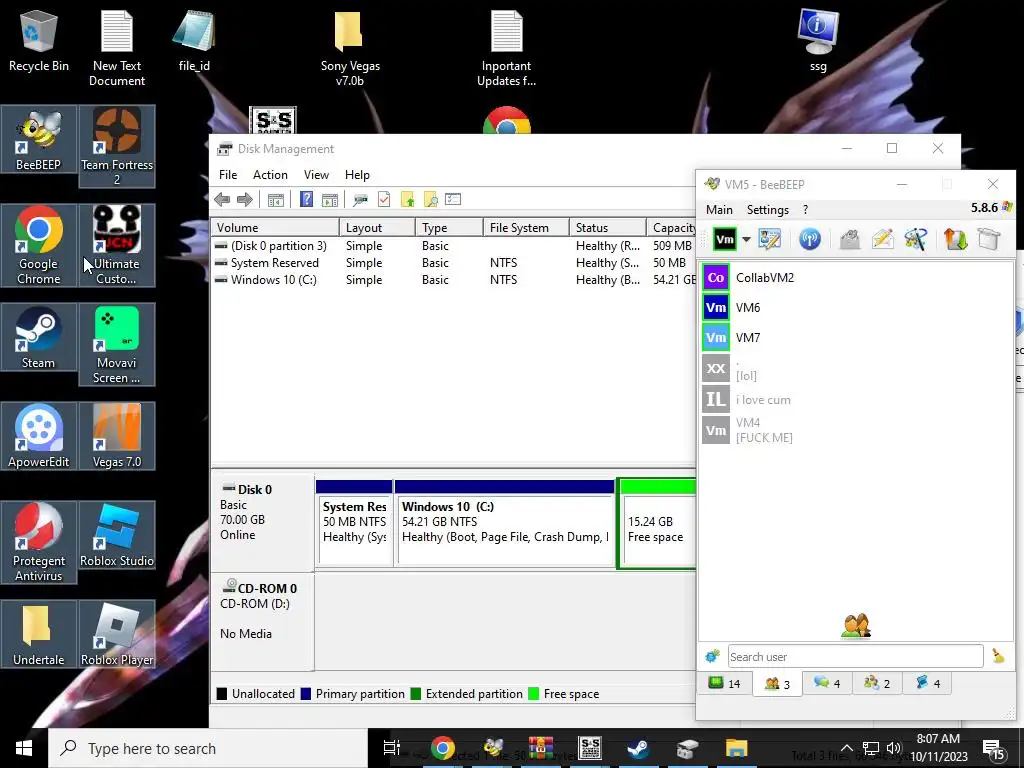Click the yellow note with green arrow icon
1024x768 pixels.
(x=408, y=199)
